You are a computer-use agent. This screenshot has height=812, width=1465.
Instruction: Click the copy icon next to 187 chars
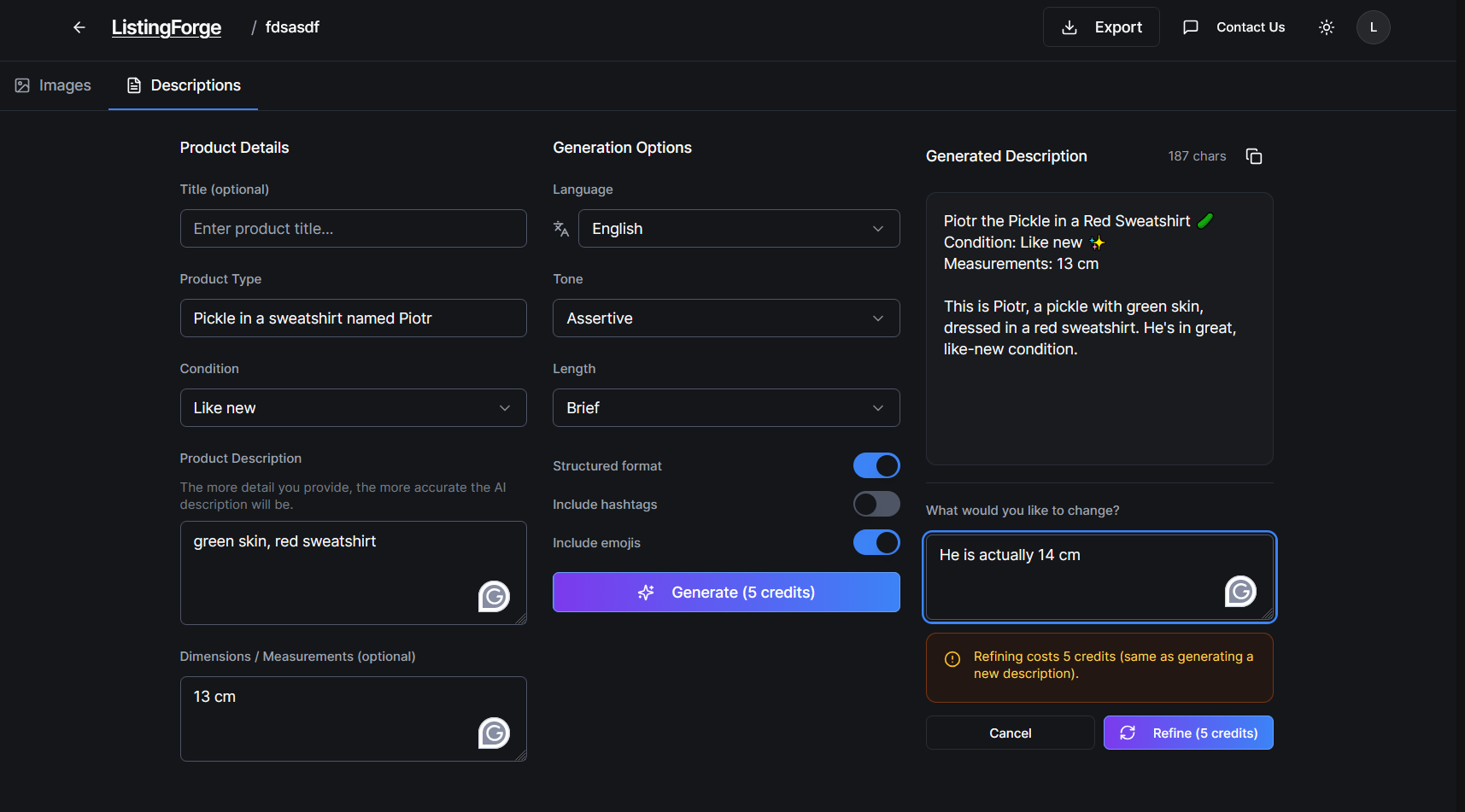point(1253,156)
